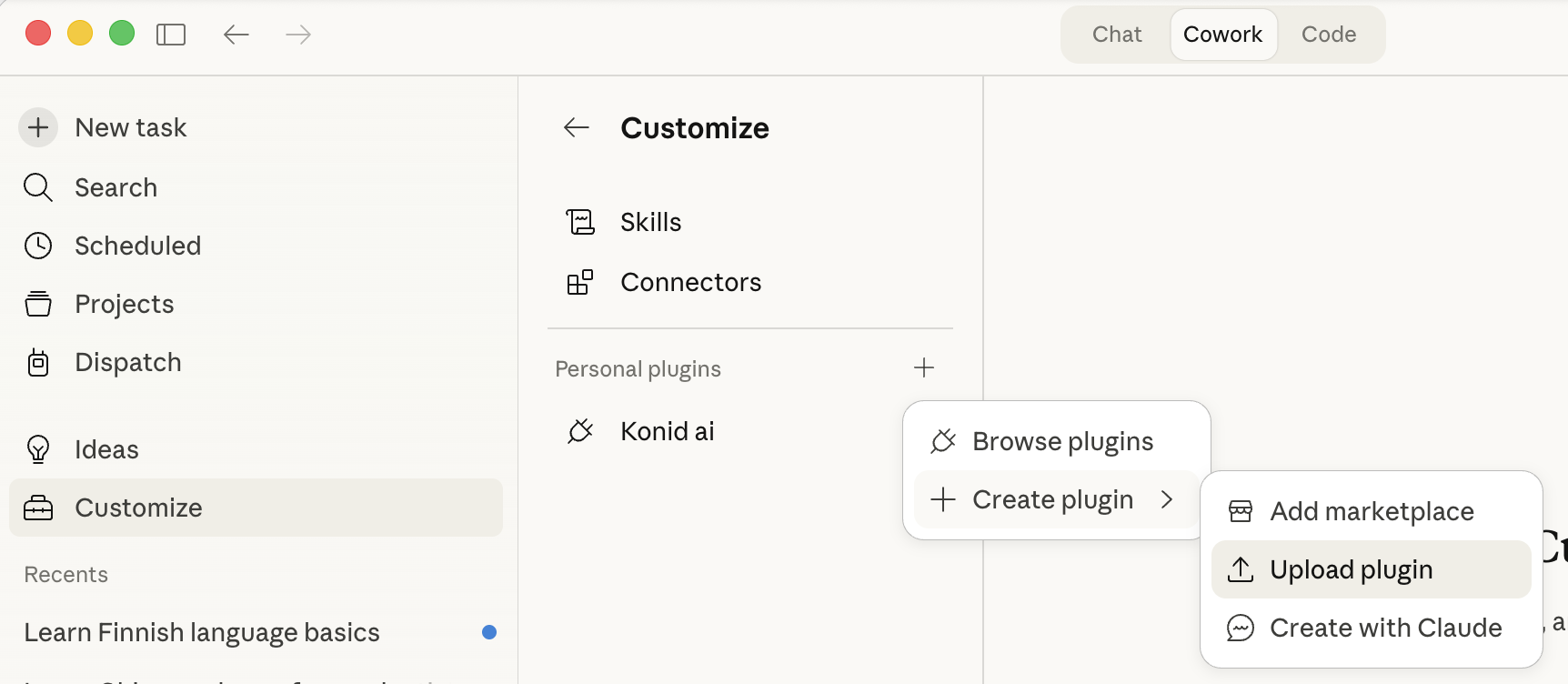Click the Scheduled clock icon
The image size is (1568, 684).
tap(38, 246)
